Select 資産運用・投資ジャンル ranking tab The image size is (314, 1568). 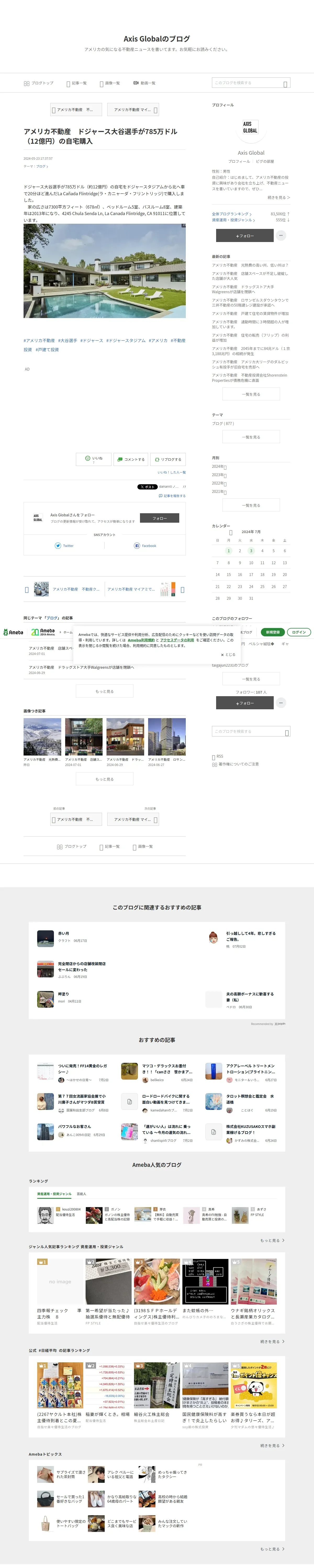54,1194
